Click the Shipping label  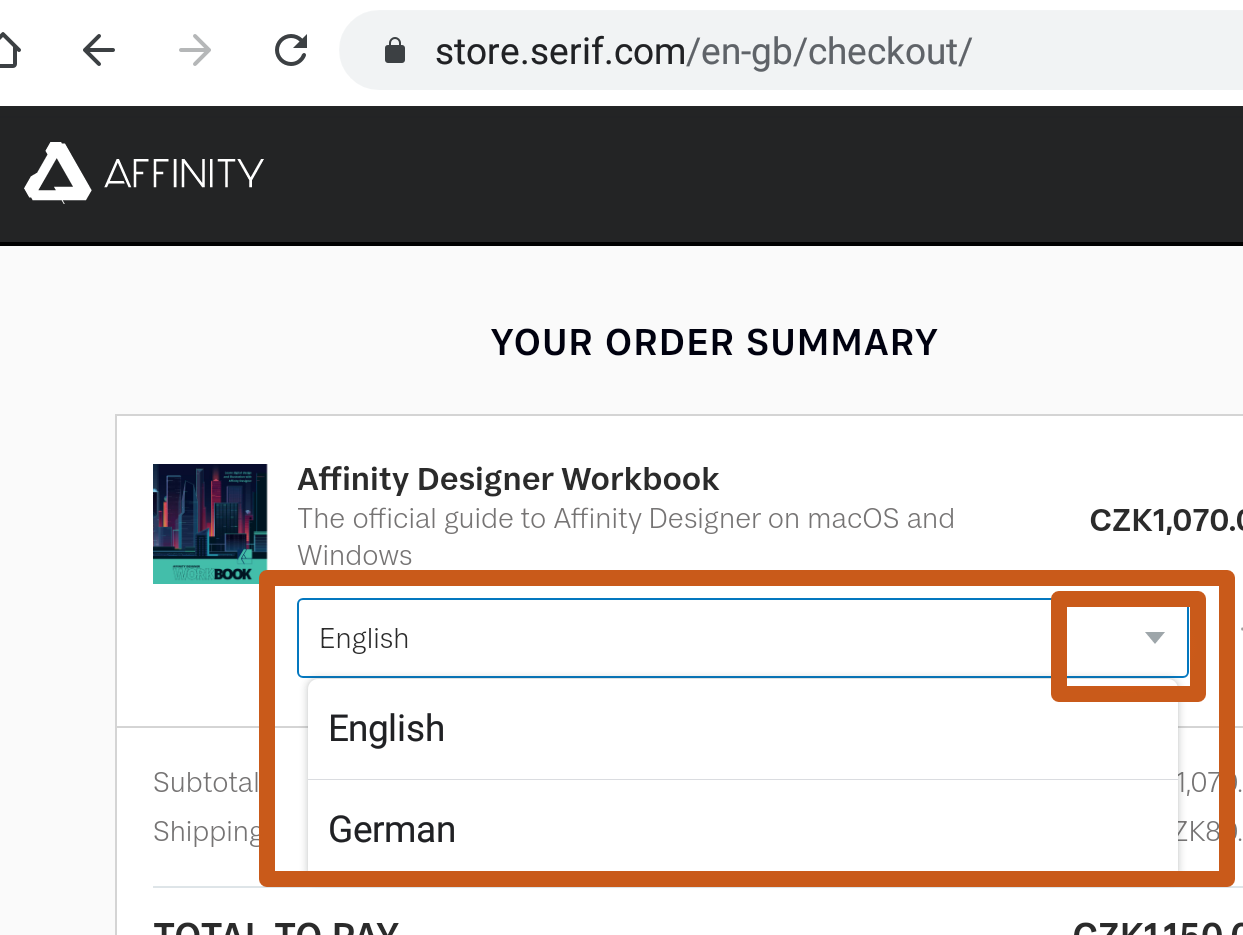coord(207,831)
